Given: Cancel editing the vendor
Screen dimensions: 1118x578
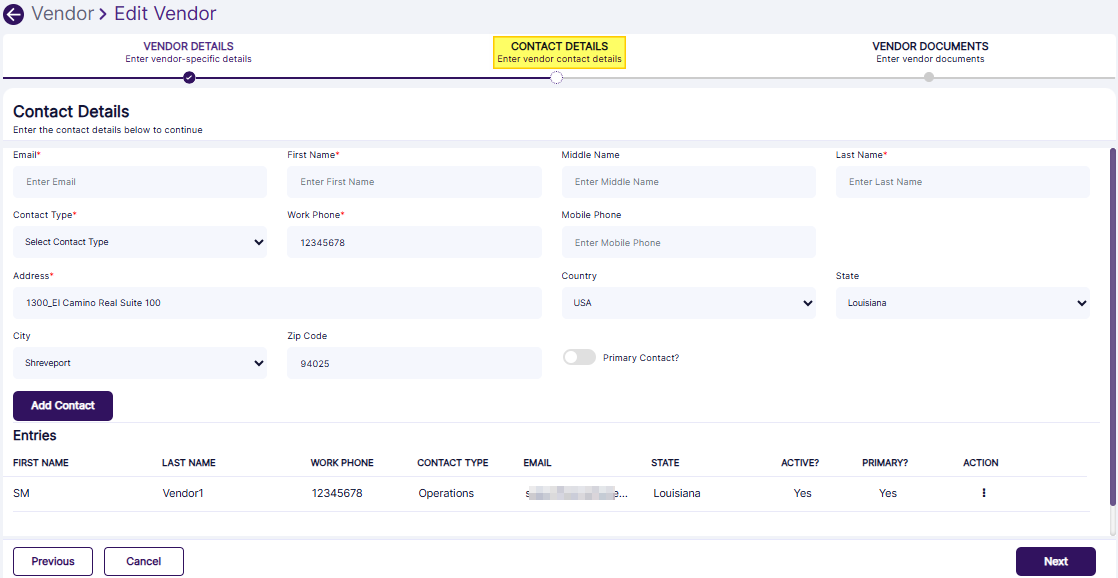Looking at the screenshot, I should tap(144, 561).
